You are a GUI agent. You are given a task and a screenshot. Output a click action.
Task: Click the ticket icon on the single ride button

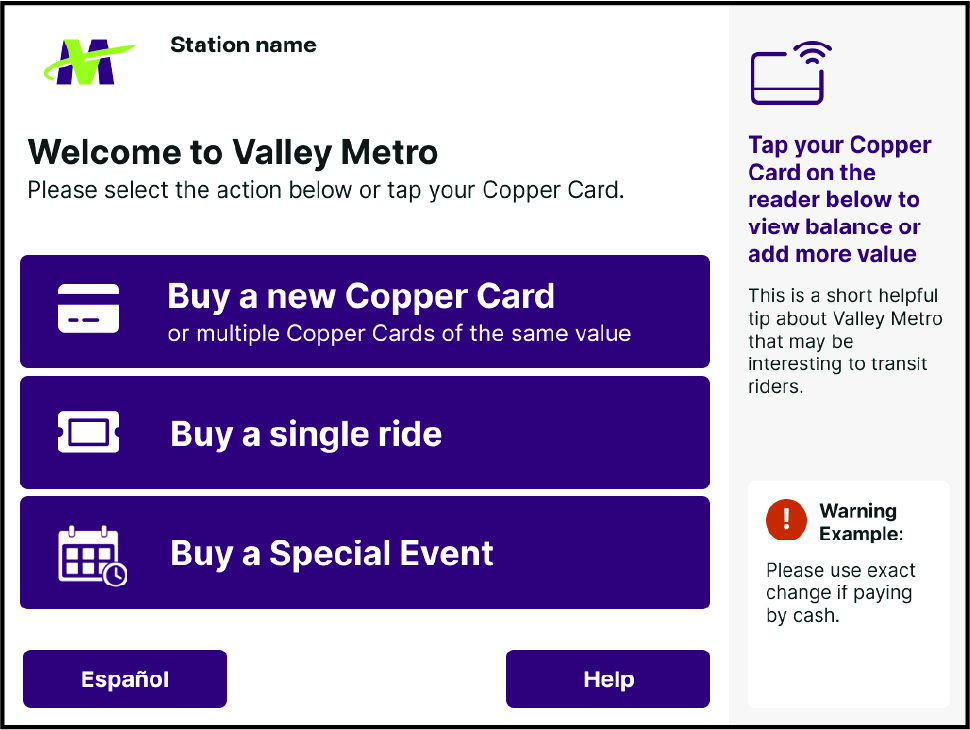pyautogui.click(x=88, y=432)
